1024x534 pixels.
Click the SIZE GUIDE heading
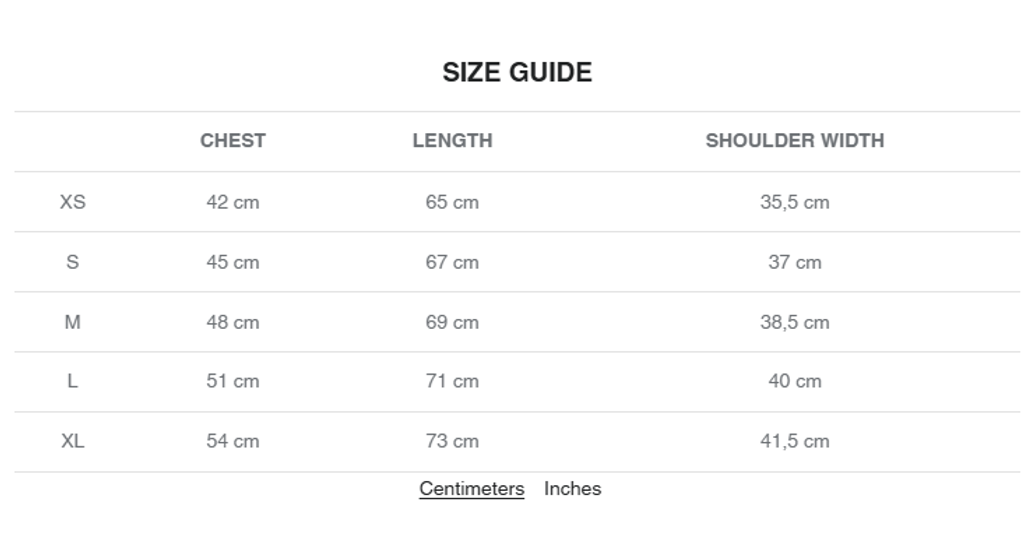517,72
